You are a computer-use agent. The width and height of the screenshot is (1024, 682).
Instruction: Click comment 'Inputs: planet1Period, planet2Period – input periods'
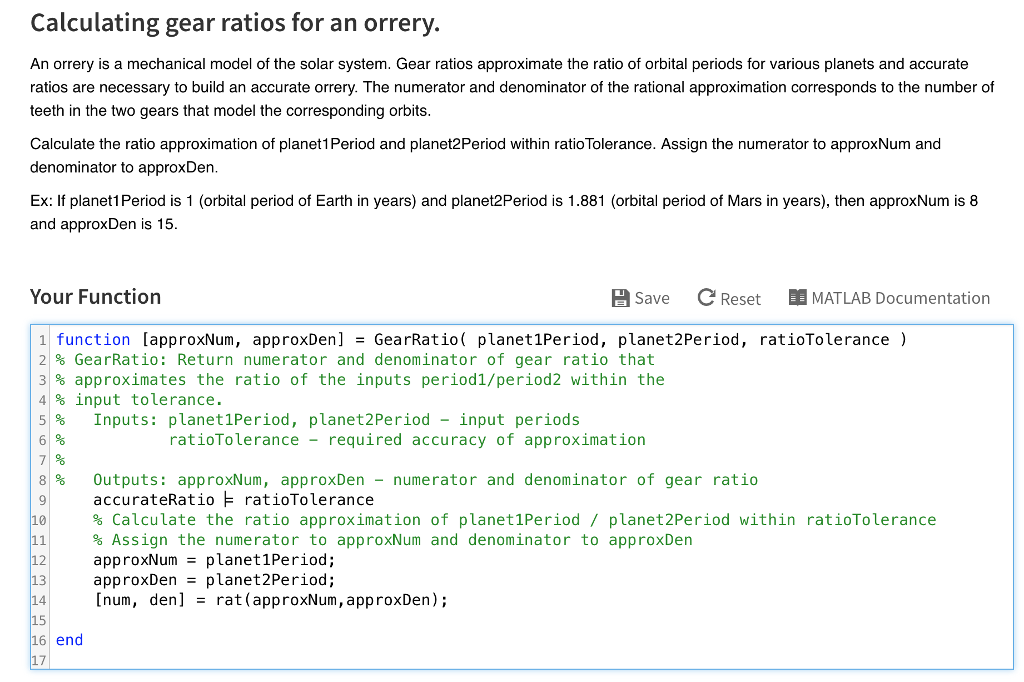336,419
